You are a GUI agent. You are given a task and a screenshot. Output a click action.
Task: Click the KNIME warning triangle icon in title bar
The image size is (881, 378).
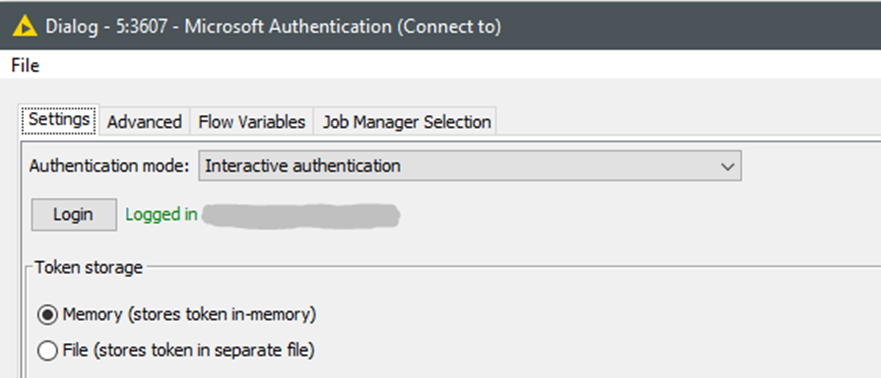[x=24, y=26]
